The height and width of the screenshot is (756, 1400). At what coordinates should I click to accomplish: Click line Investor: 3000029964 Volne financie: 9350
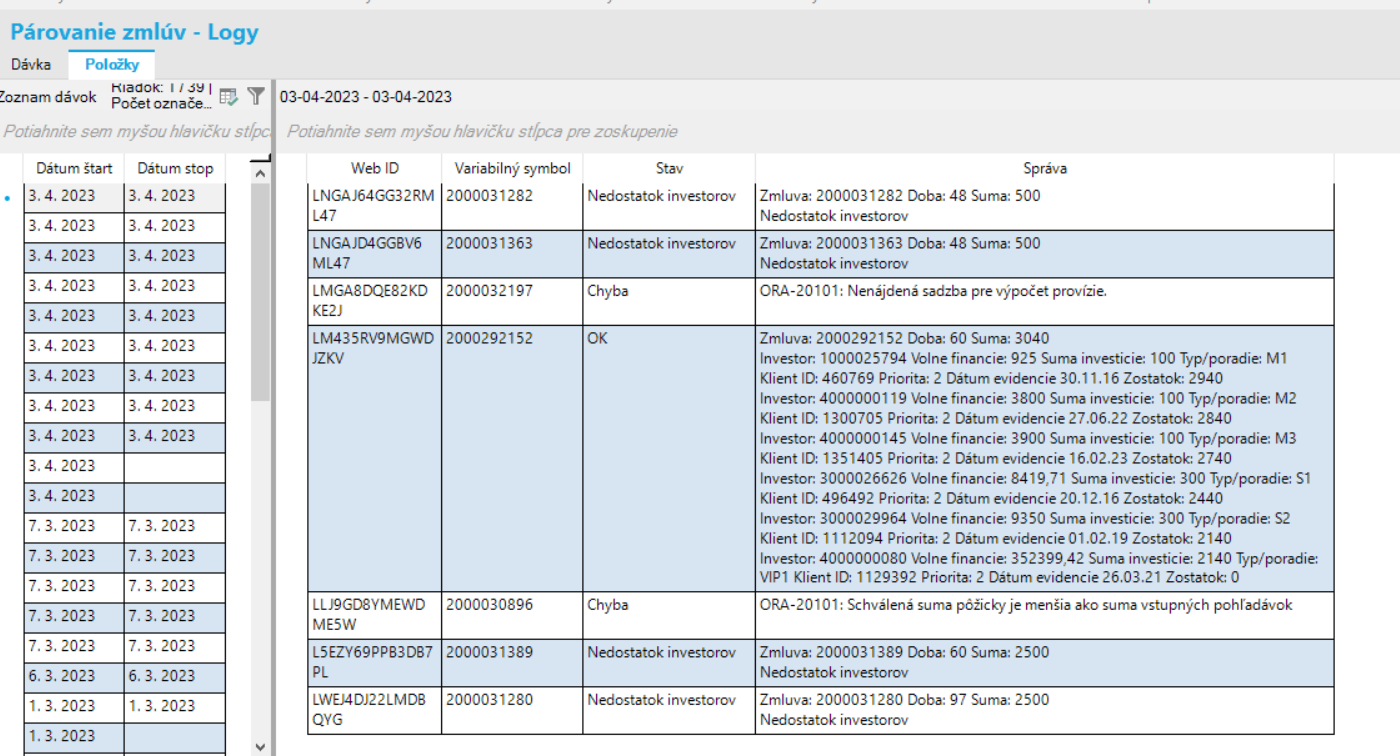point(1025,518)
